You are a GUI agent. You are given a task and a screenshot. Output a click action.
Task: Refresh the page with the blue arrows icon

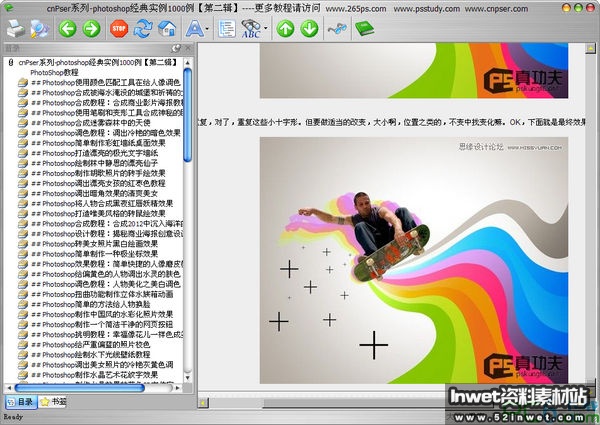143,29
